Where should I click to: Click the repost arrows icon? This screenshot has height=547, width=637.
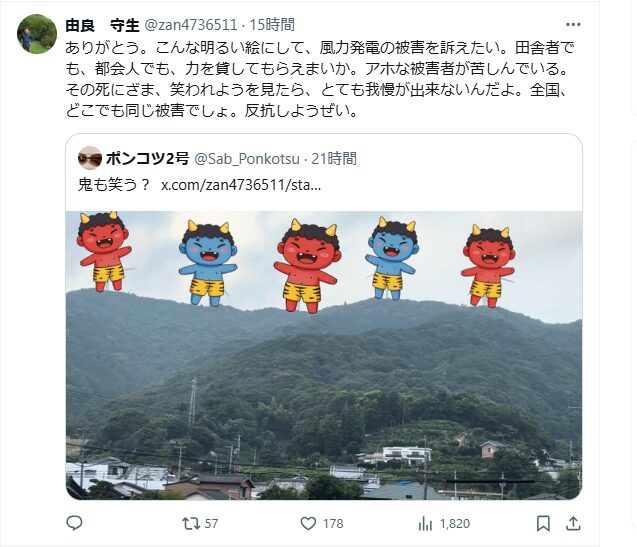click(191, 523)
